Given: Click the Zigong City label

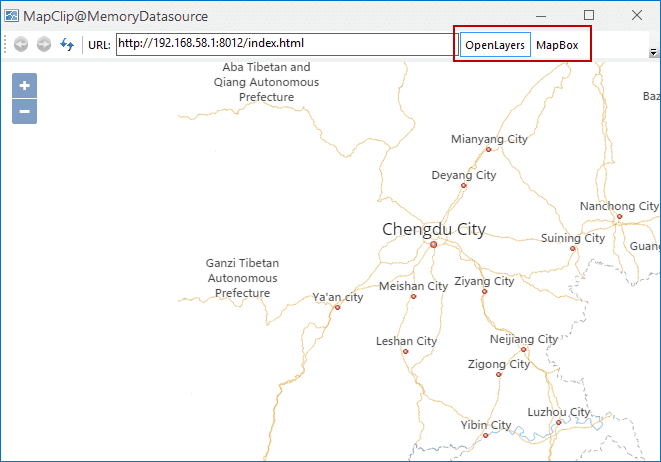Looking at the screenshot, I should (499, 364).
